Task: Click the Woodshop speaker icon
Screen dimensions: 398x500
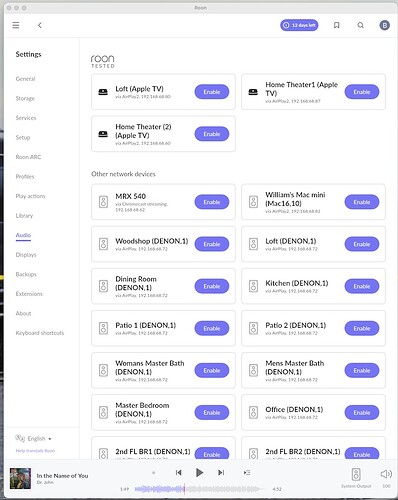Action: click(x=103, y=244)
